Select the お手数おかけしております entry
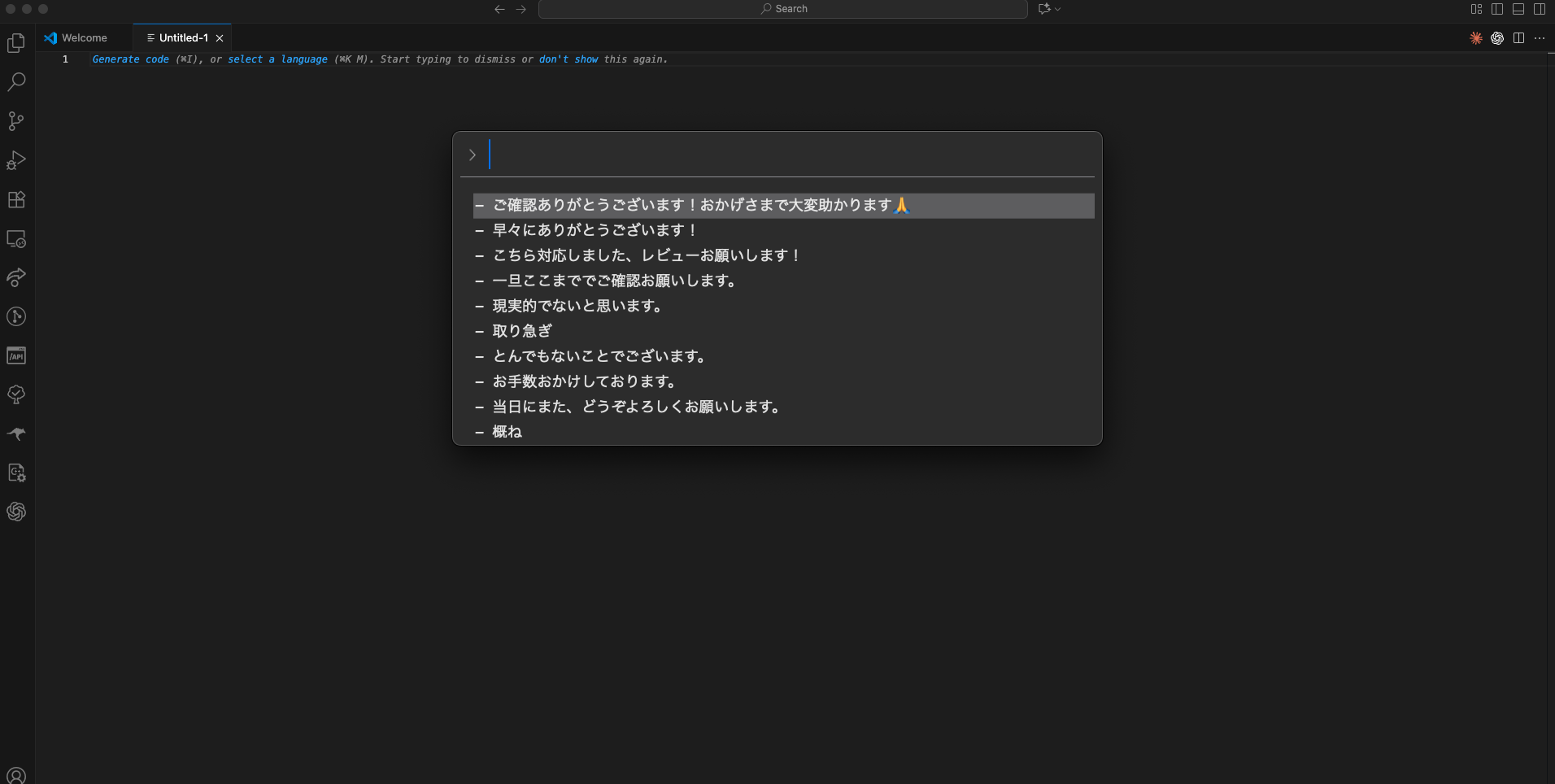This screenshot has height=784, width=1555. coord(784,382)
